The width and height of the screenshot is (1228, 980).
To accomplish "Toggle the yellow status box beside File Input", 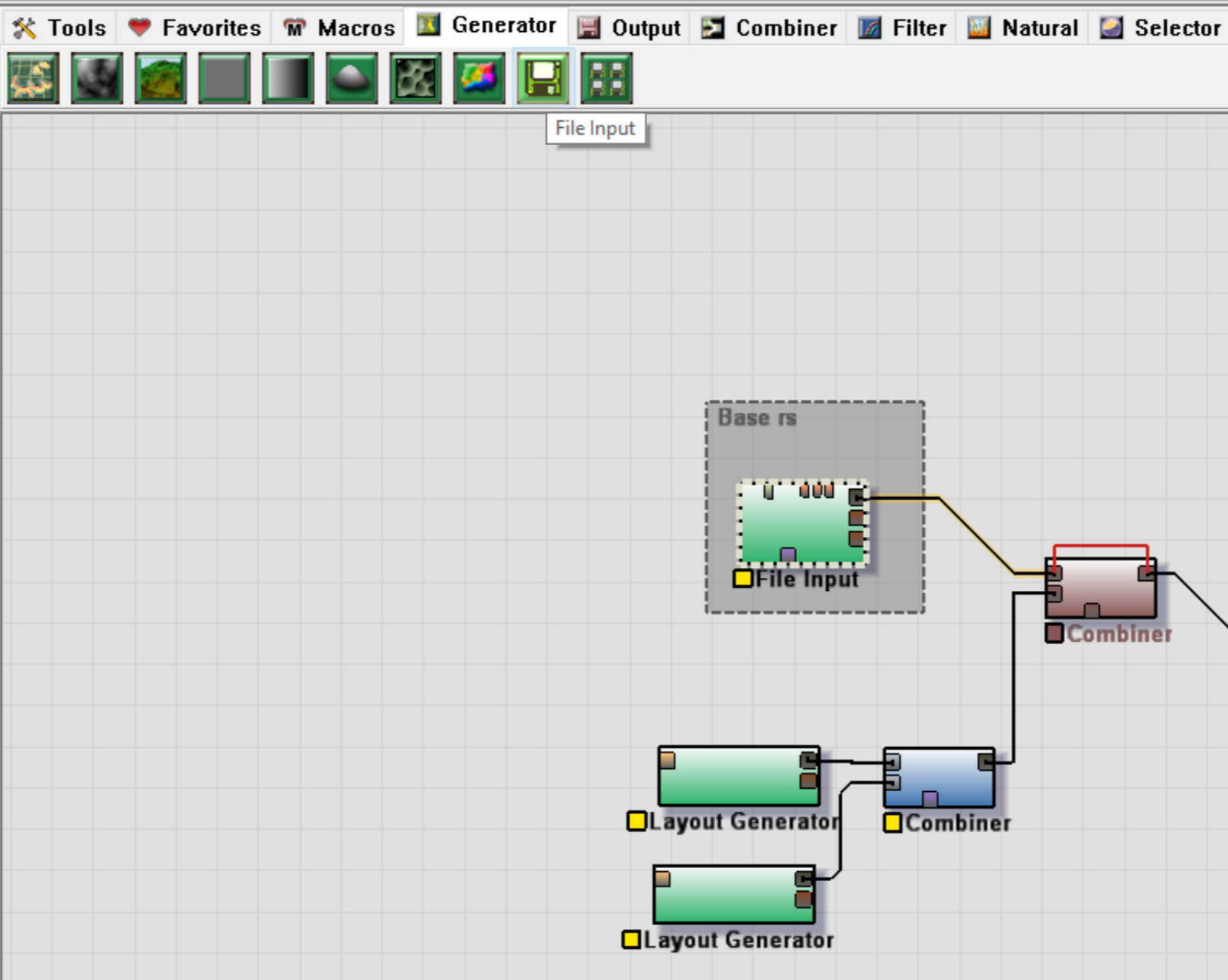I will click(x=742, y=579).
